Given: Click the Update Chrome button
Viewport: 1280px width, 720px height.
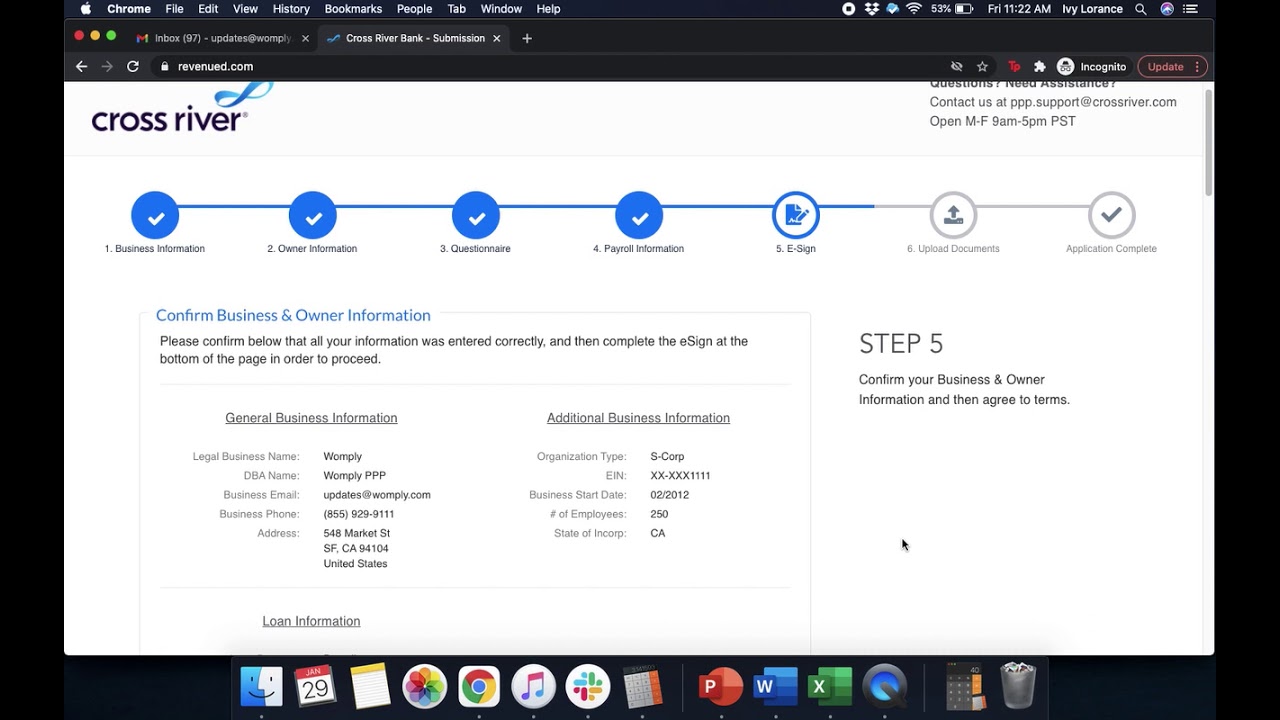Looking at the screenshot, I should (x=1173, y=66).
